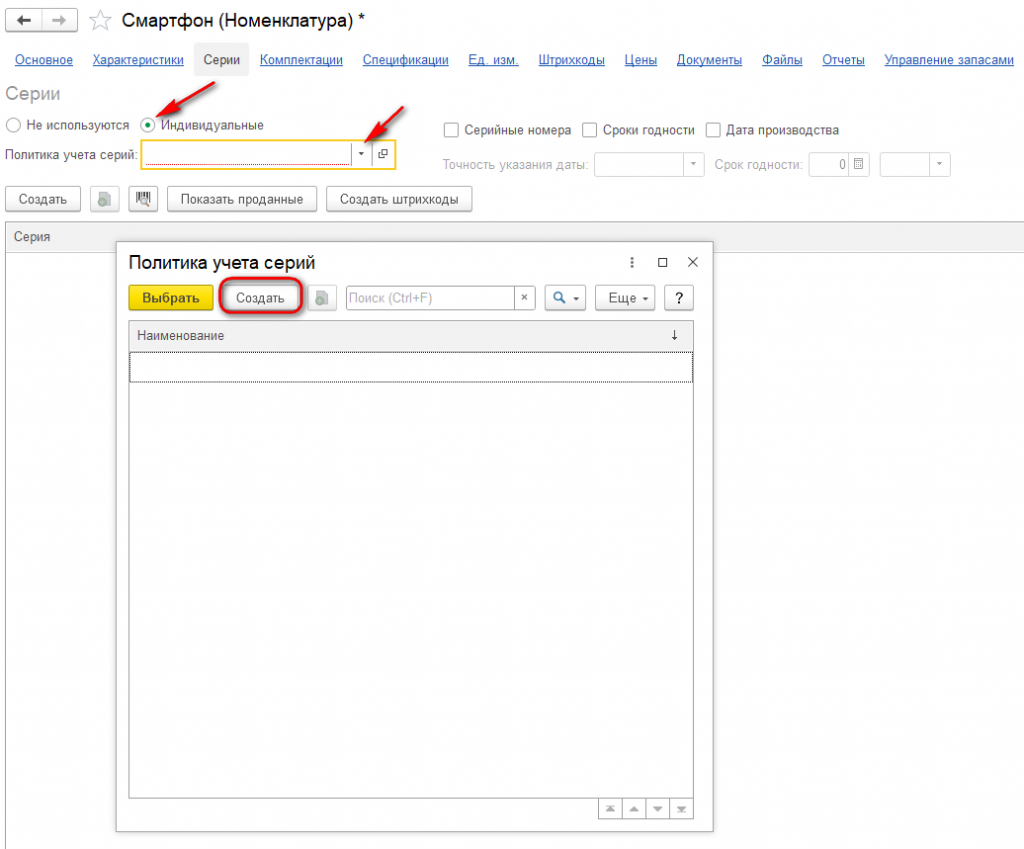Move up one row in the dialog list
Image resolution: width=1024 pixels, height=849 pixels.
click(634, 809)
